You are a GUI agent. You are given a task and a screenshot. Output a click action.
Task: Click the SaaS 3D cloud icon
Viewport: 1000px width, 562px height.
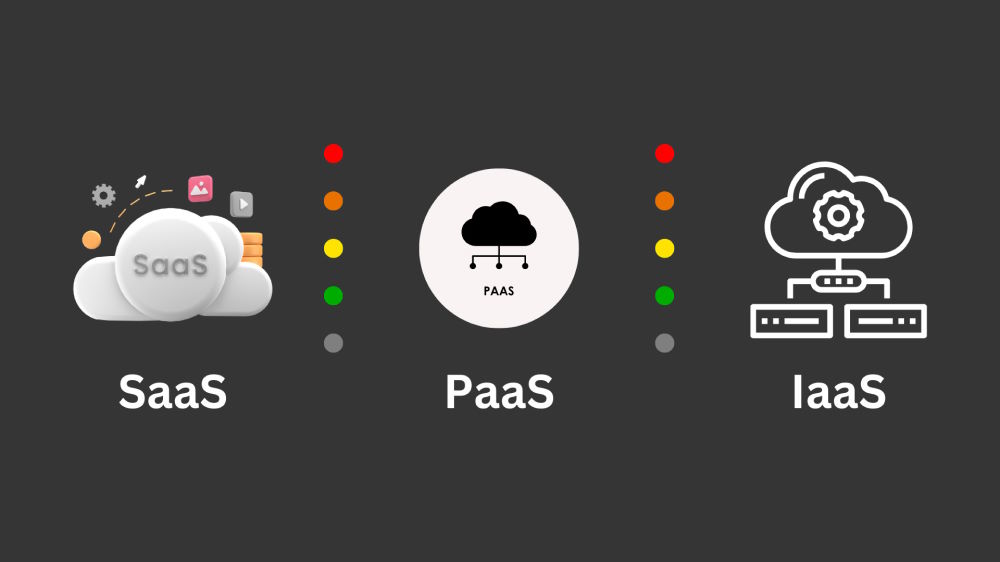173,264
